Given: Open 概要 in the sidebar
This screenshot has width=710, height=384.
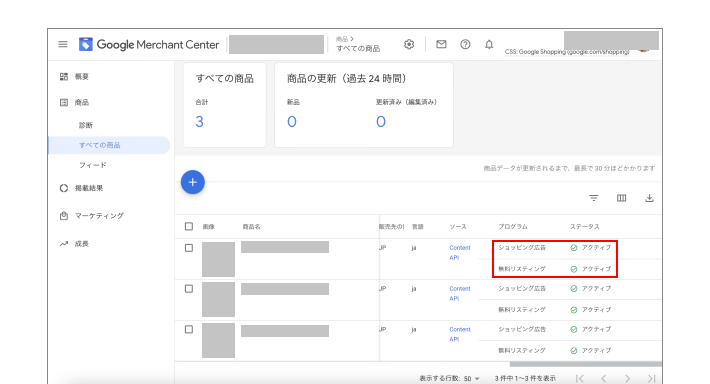Looking at the screenshot, I should [x=82, y=77].
